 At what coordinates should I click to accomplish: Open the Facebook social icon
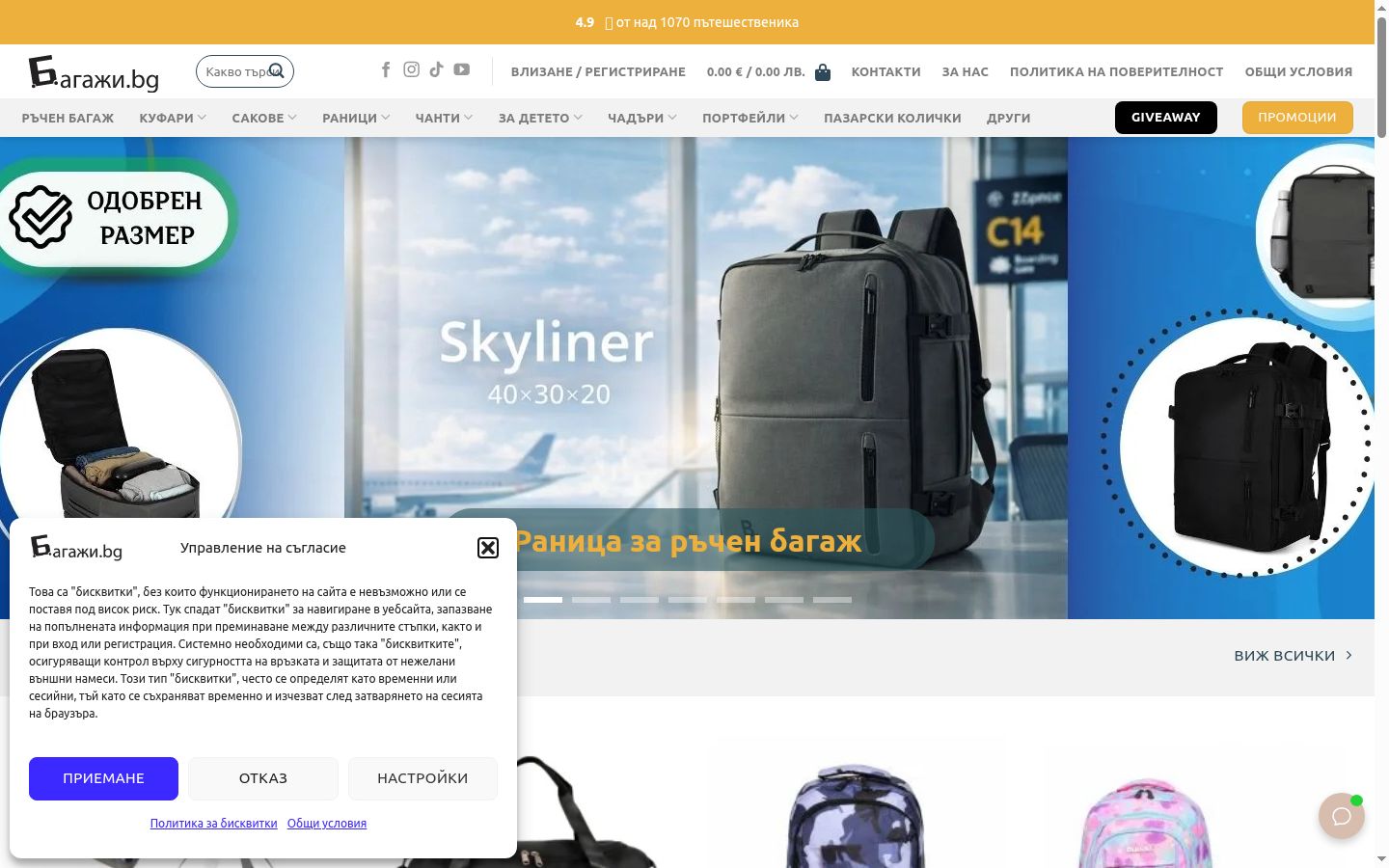386,69
